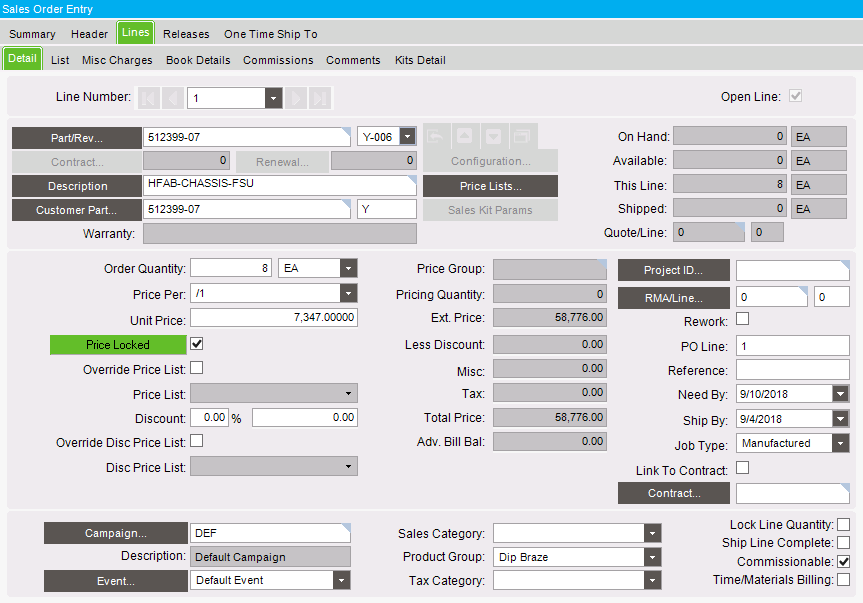The width and height of the screenshot is (863, 603).
Task: Switch to the Header tab
Action: pos(89,34)
